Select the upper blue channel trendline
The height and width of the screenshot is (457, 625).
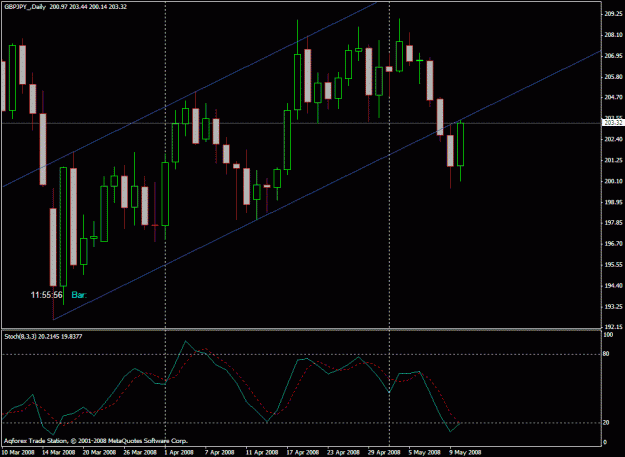click(x=189, y=94)
